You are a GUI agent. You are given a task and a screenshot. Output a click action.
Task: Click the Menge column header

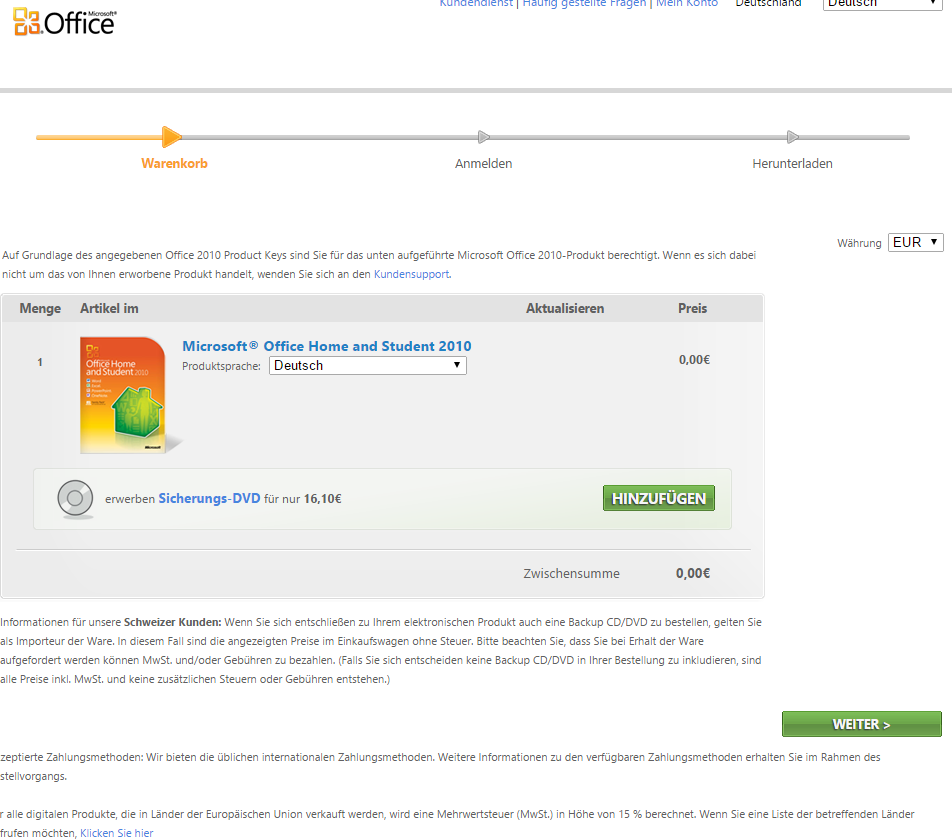(40, 308)
